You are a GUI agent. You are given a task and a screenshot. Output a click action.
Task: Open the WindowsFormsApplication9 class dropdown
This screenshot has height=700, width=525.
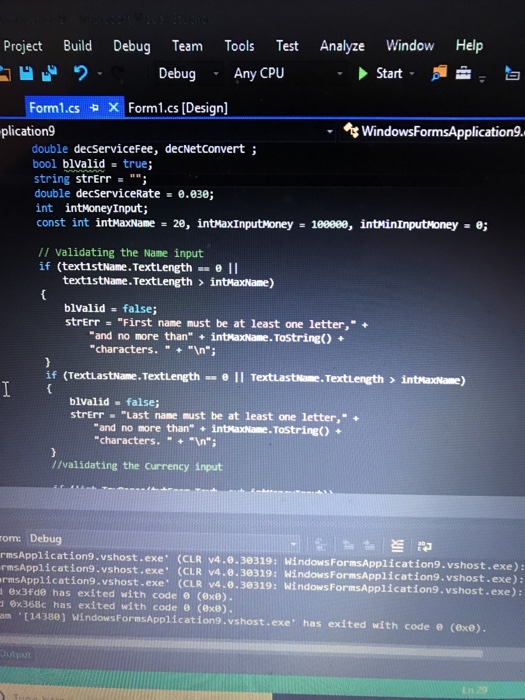(433, 131)
